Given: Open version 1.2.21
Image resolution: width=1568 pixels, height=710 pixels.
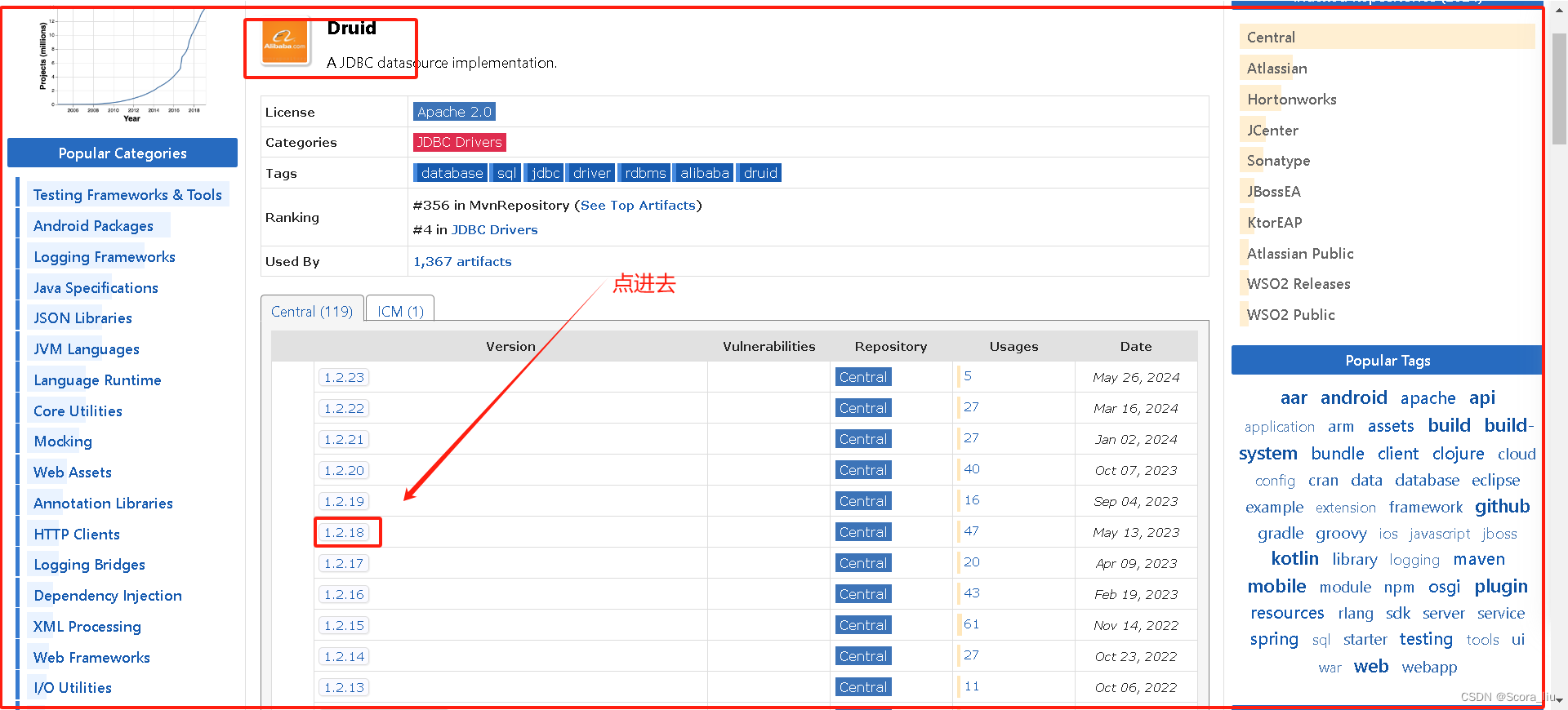Looking at the screenshot, I should click(x=344, y=439).
